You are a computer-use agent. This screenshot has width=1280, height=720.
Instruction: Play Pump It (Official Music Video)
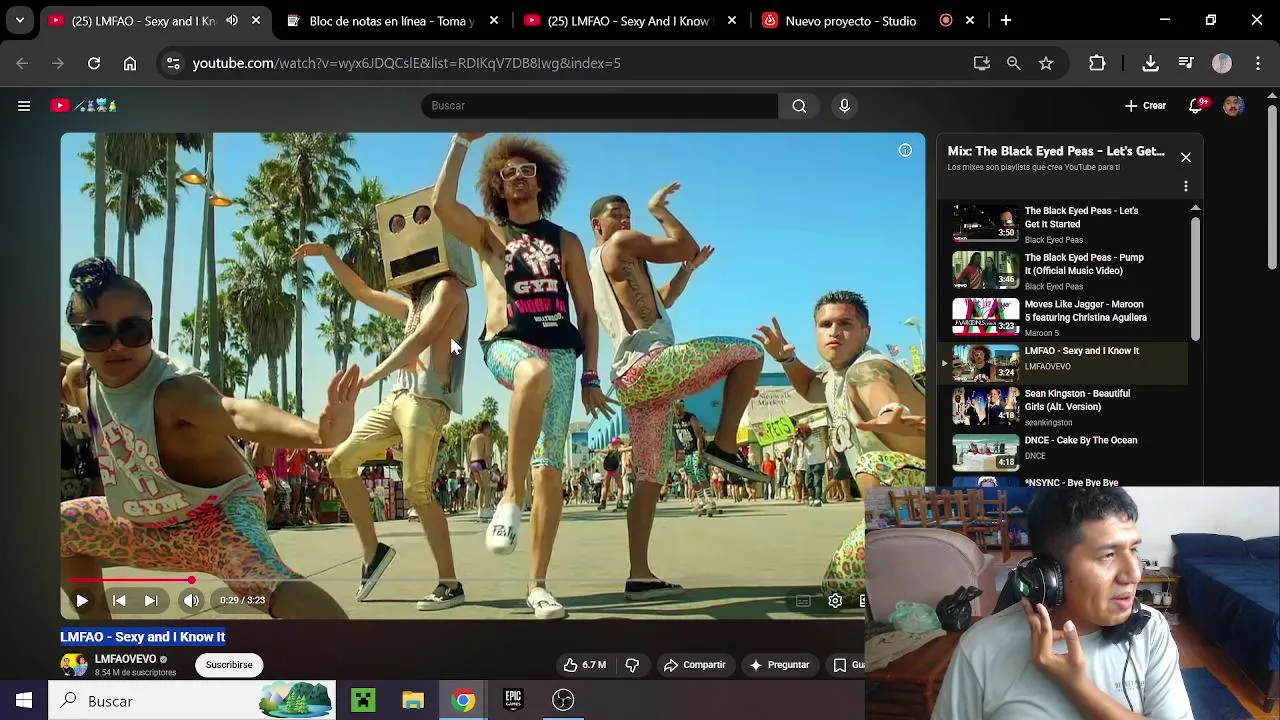1065,271
